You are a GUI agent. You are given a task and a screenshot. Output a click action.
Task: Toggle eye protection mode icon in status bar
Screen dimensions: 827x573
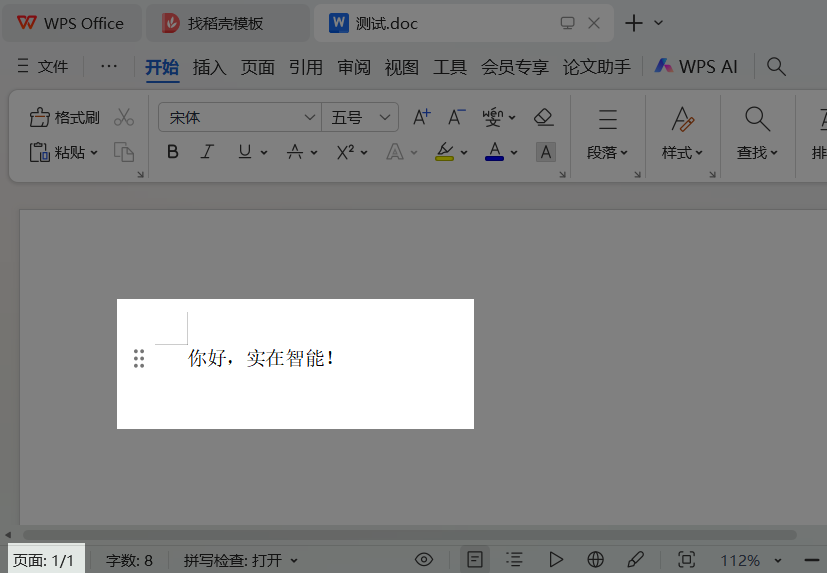click(x=424, y=560)
